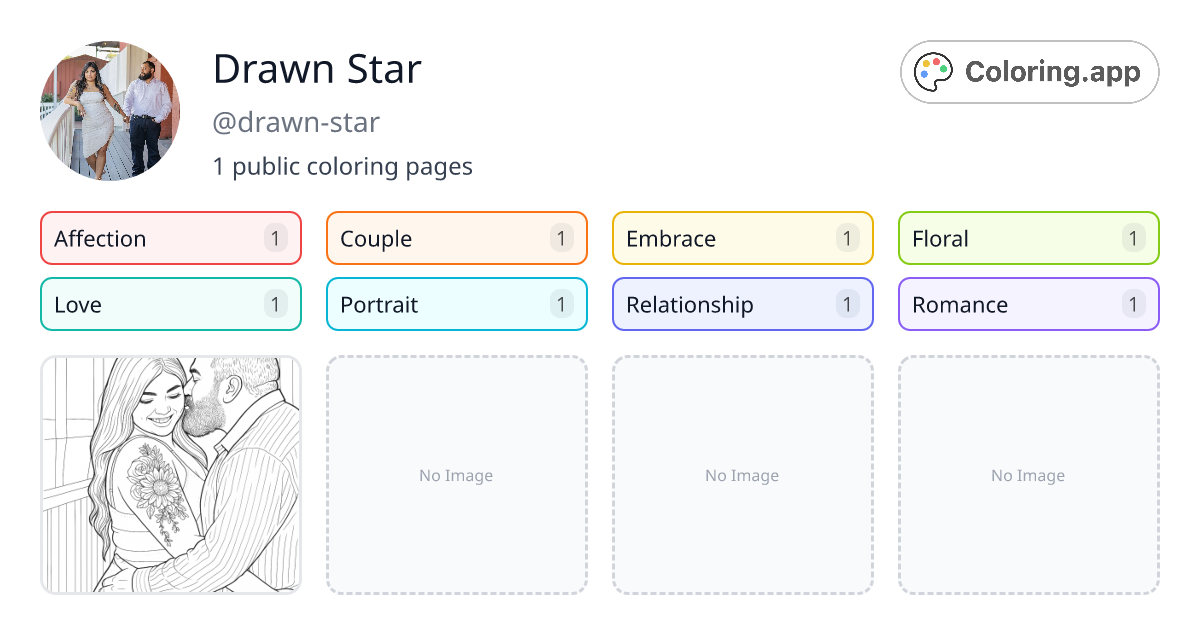Click the count badge on Embrace tag
This screenshot has width=1200, height=630.
[848, 238]
